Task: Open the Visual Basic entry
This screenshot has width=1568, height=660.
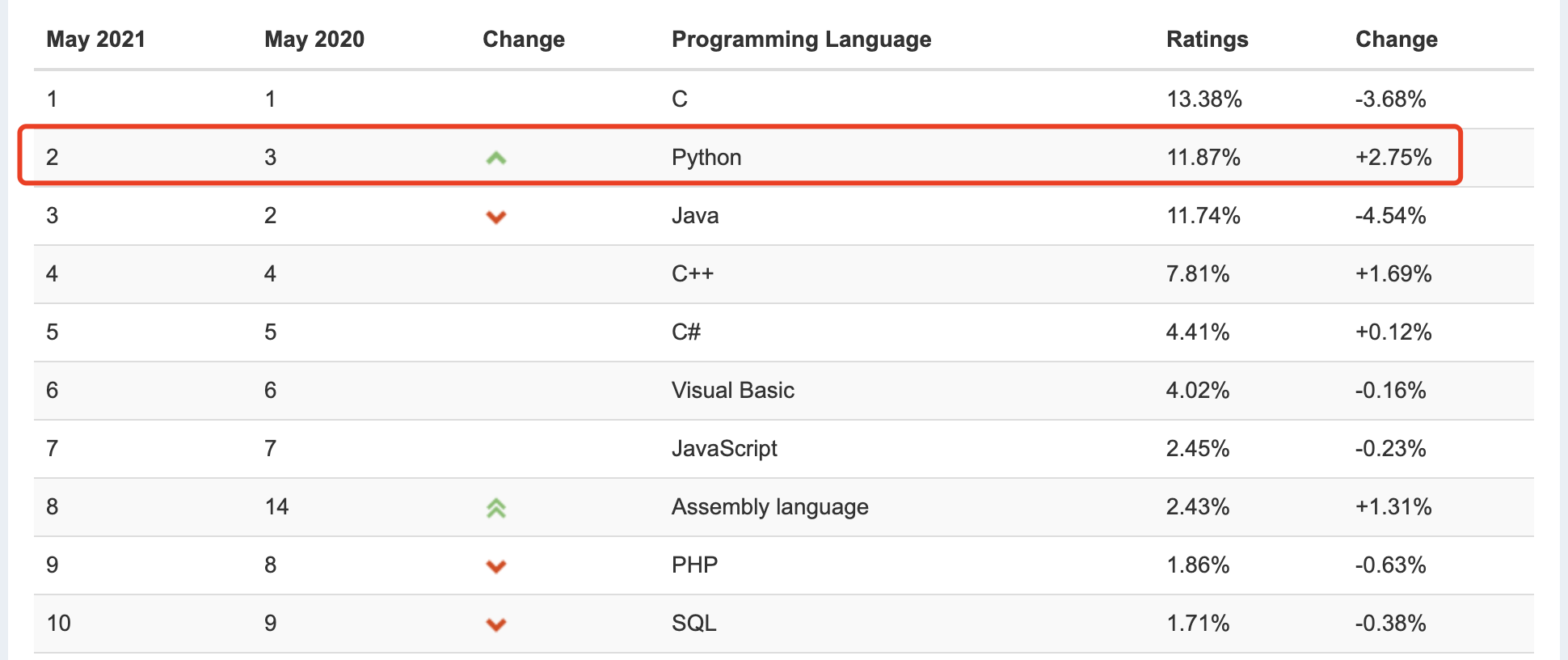Action: pos(733,390)
